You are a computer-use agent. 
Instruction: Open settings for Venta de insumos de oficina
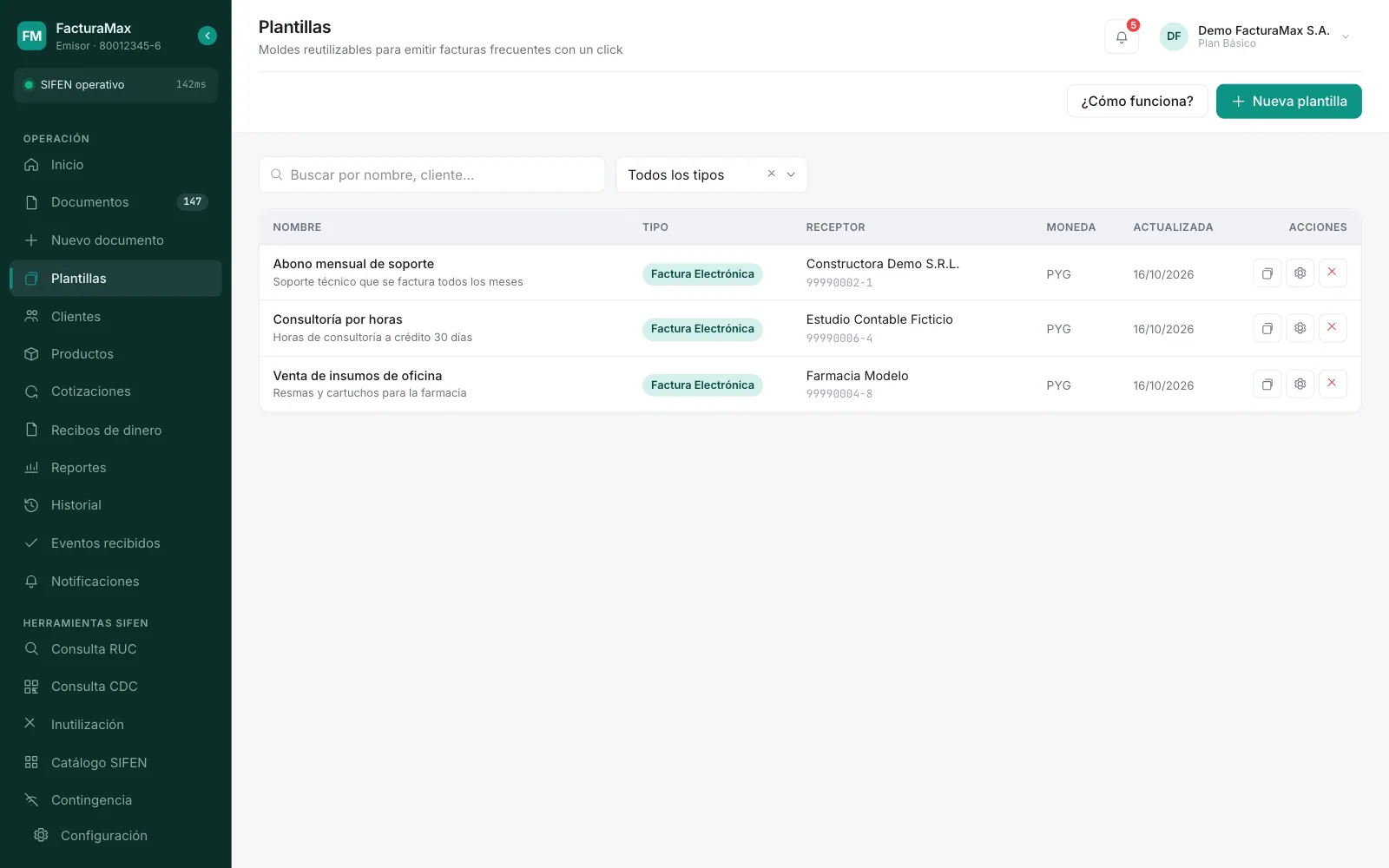(1300, 384)
